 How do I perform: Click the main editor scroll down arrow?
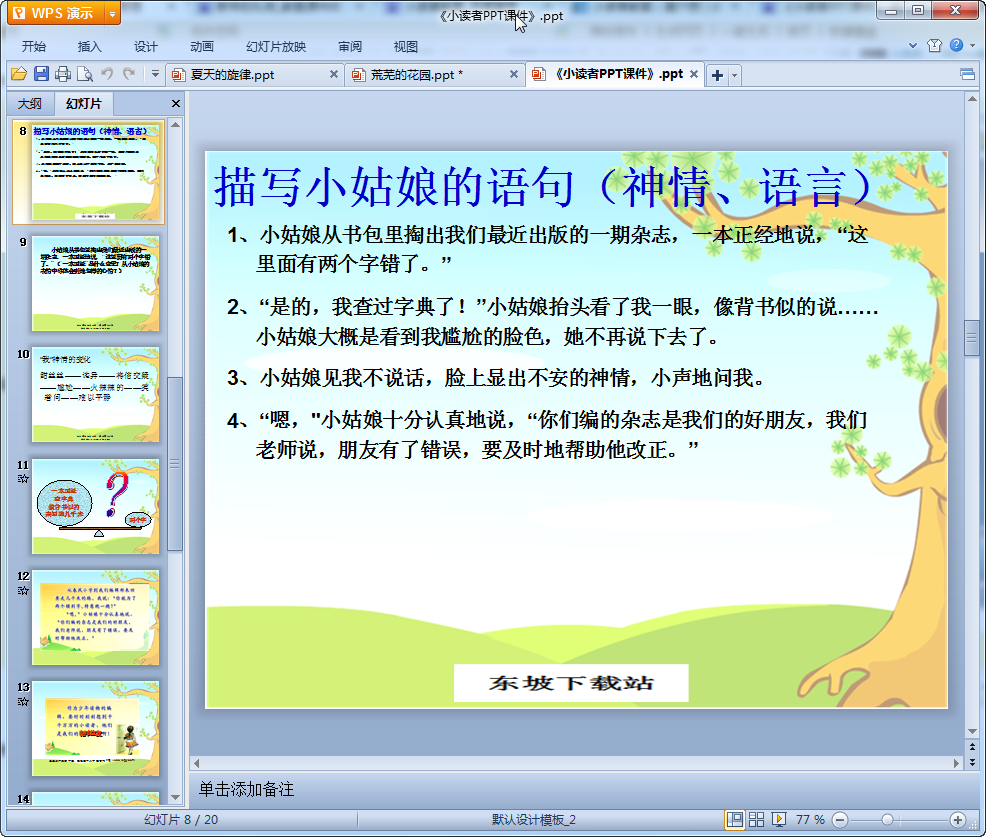pyautogui.click(x=972, y=731)
